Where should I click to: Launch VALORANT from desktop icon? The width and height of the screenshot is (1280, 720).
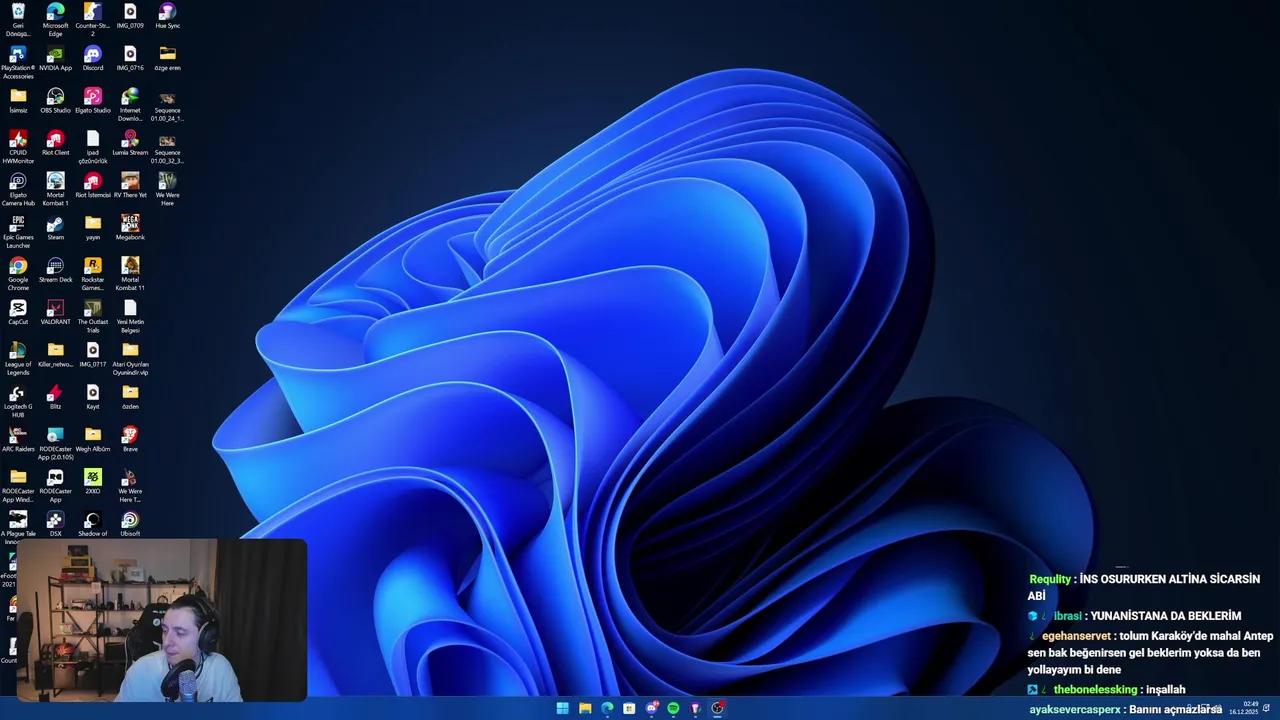tap(55, 309)
